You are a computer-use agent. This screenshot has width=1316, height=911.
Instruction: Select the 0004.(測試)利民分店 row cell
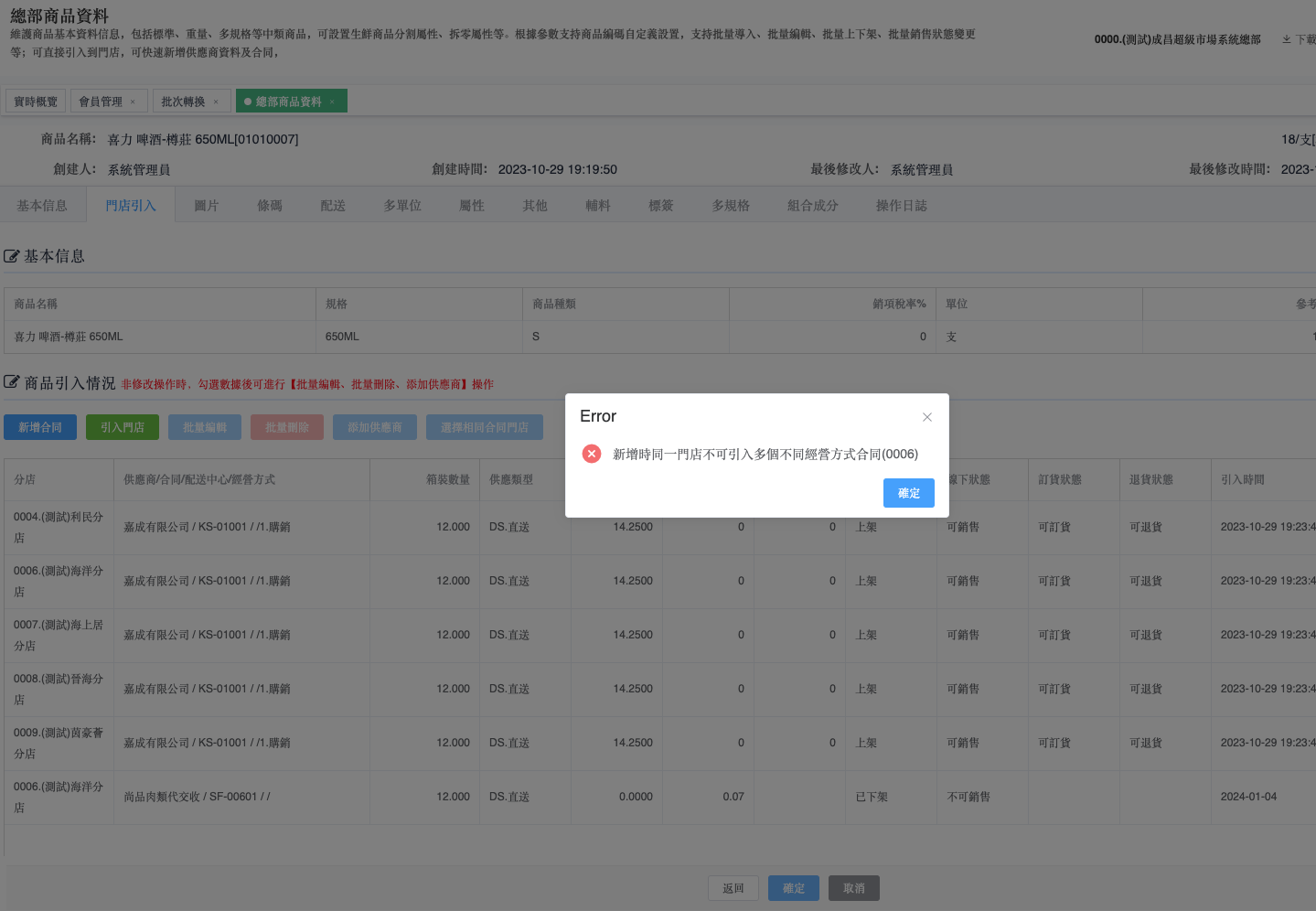pos(59,528)
